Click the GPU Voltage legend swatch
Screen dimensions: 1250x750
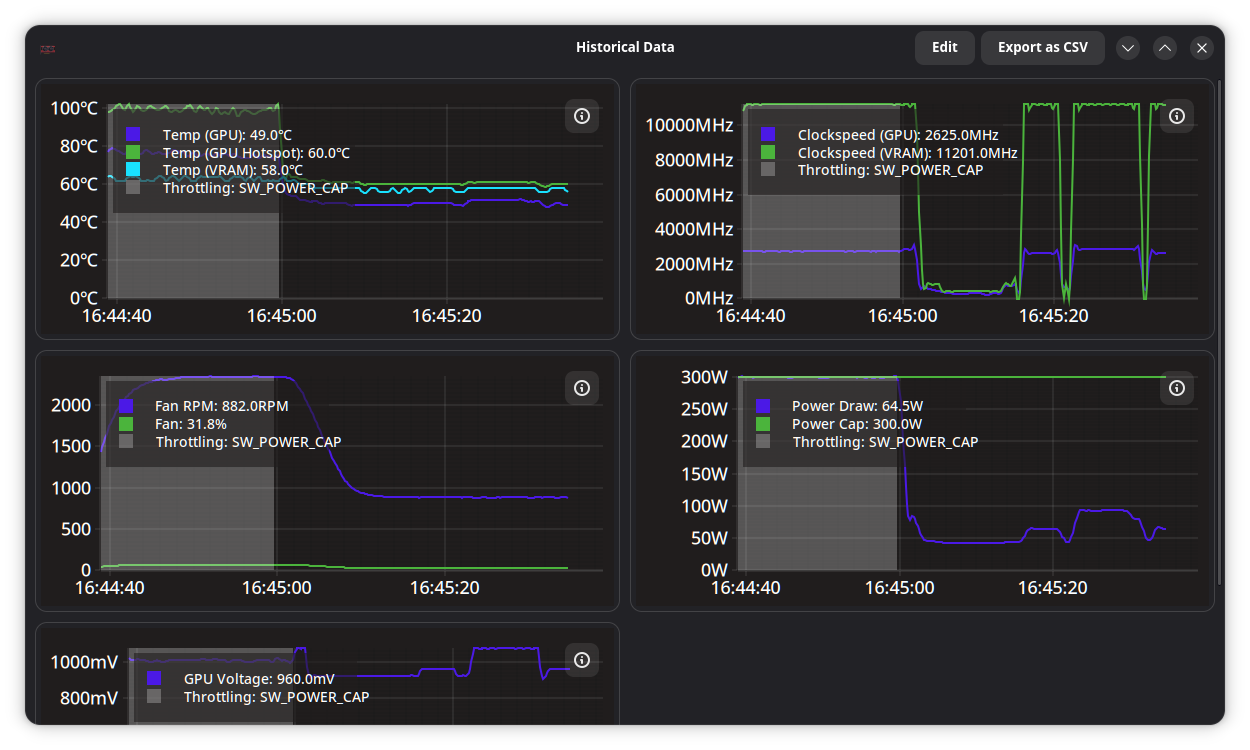tap(154, 678)
